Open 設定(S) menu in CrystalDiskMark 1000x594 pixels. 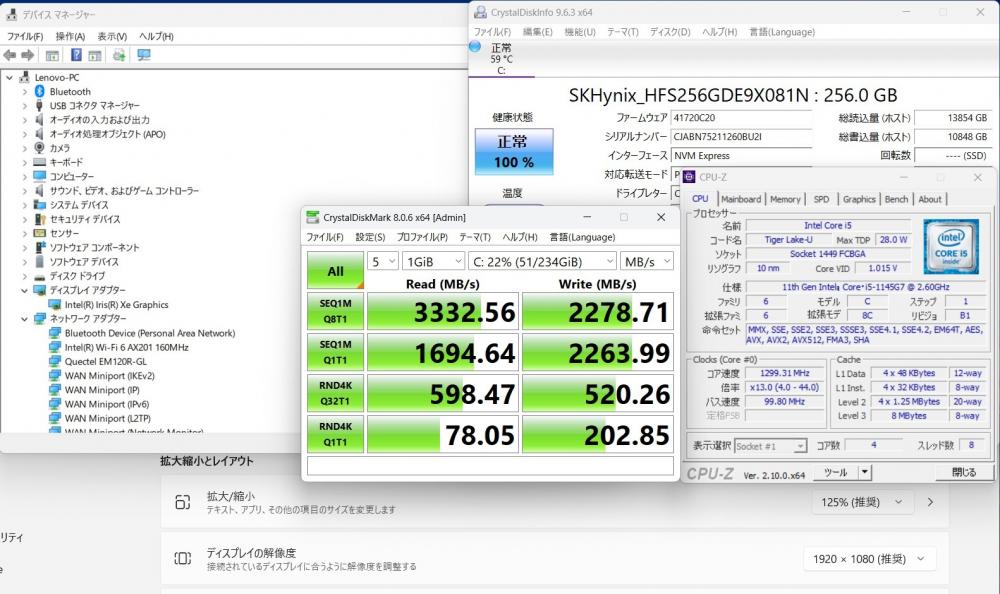(x=370, y=237)
